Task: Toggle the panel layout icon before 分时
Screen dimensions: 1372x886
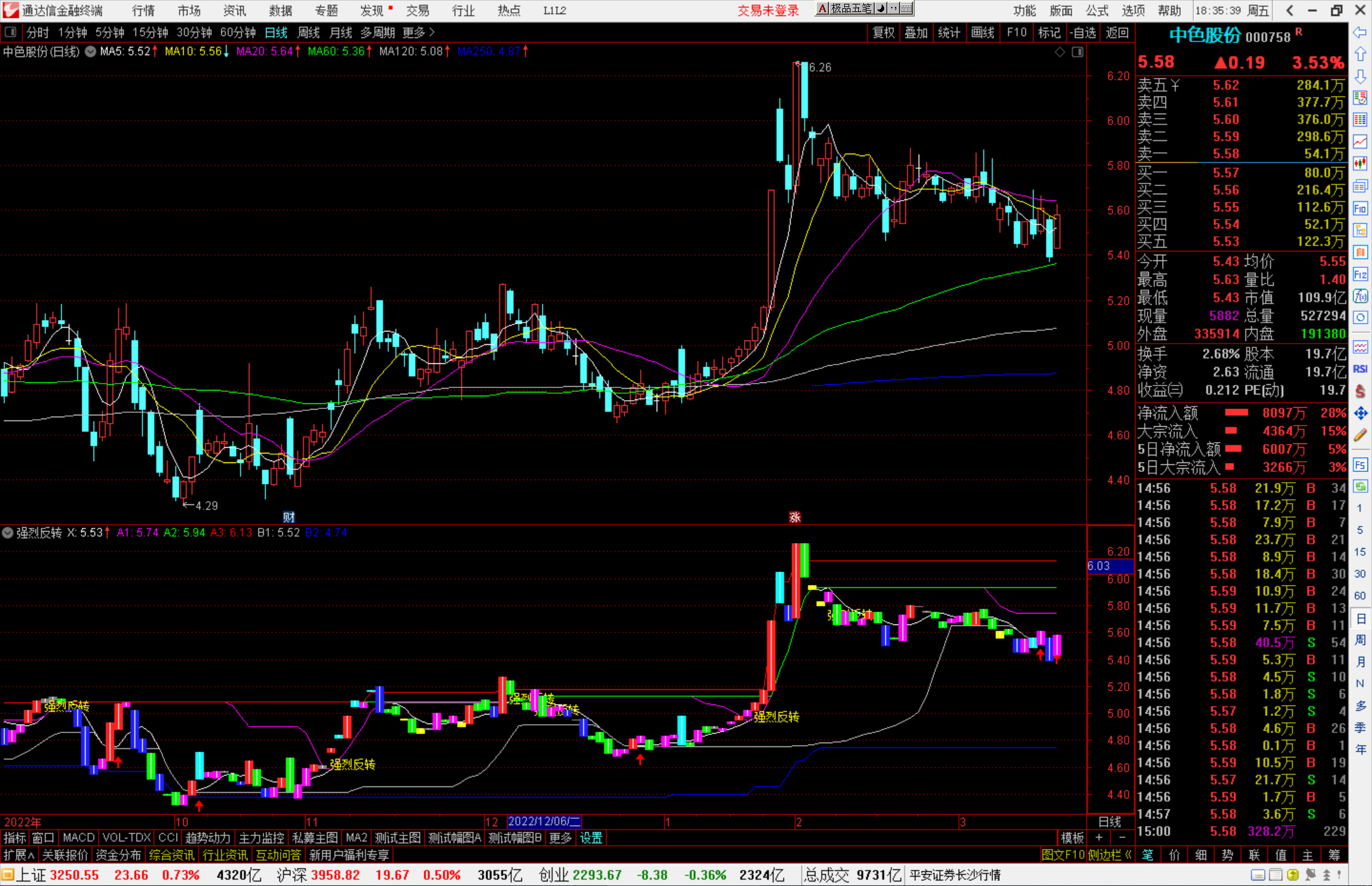Action: 11,32
